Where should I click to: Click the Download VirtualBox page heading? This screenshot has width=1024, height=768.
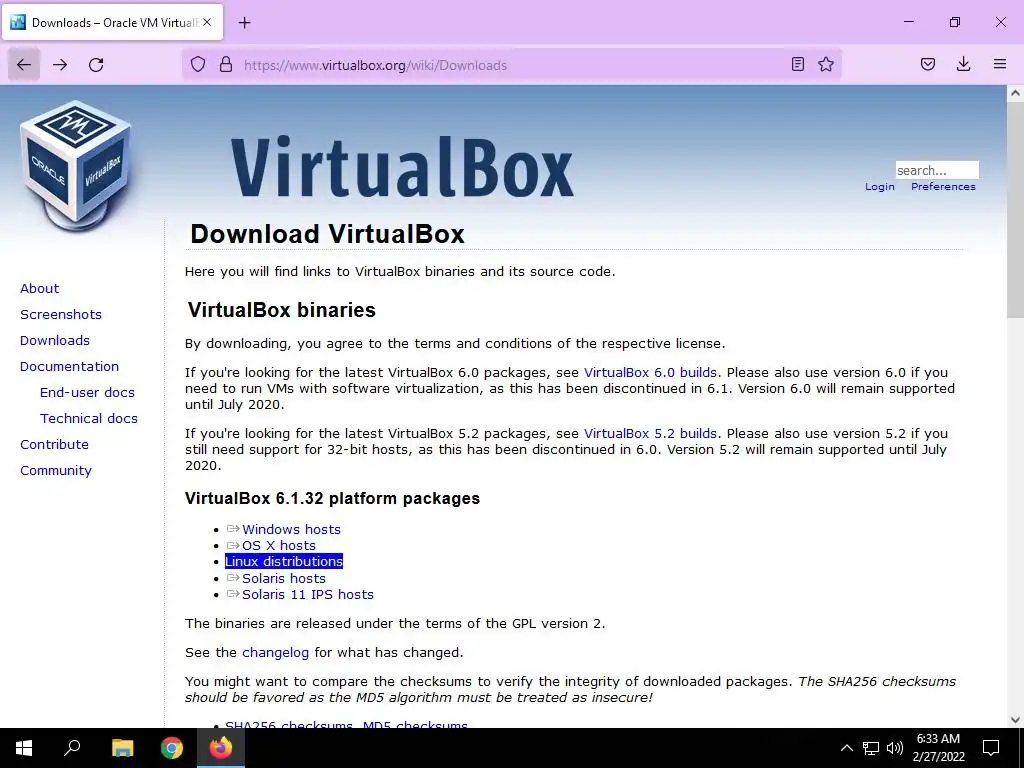[327, 234]
